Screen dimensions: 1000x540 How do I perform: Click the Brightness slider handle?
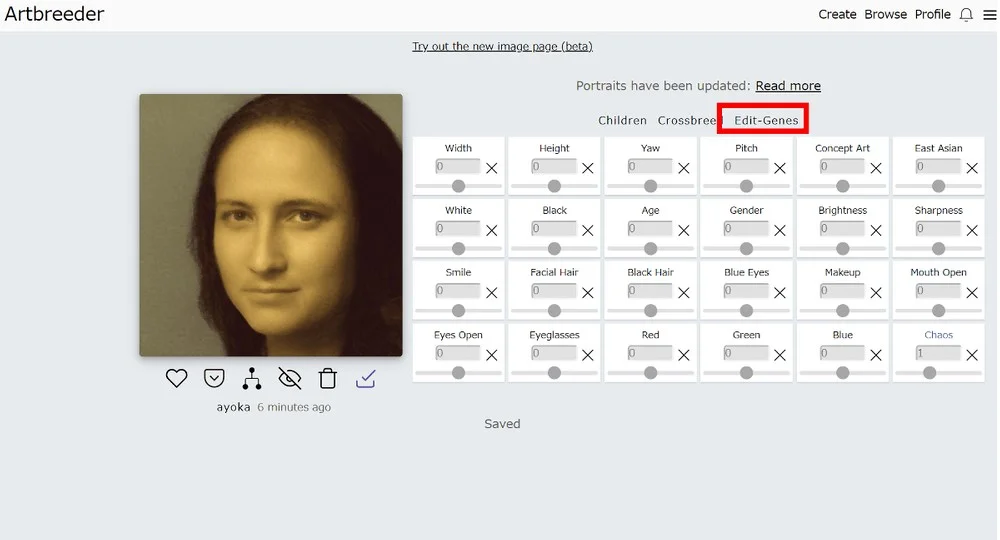(842, 248)
